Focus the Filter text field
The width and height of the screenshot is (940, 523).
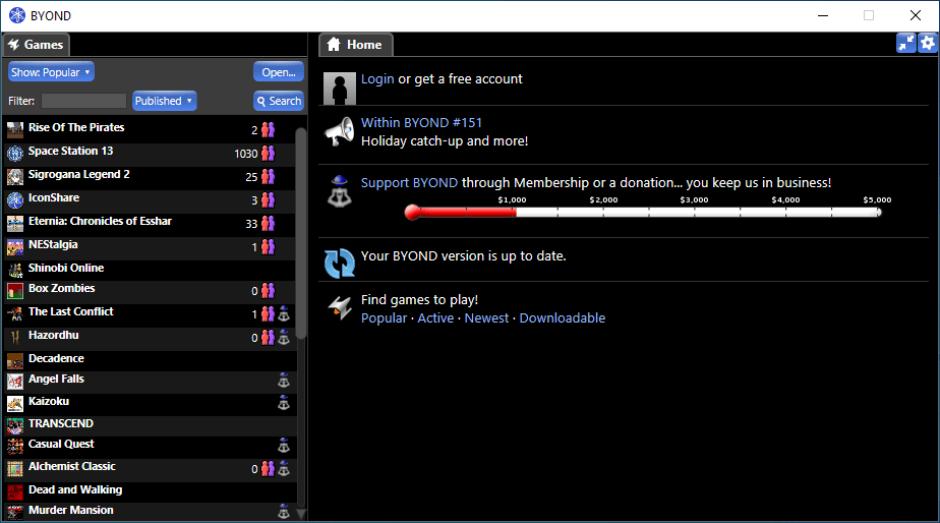[83, 101]
